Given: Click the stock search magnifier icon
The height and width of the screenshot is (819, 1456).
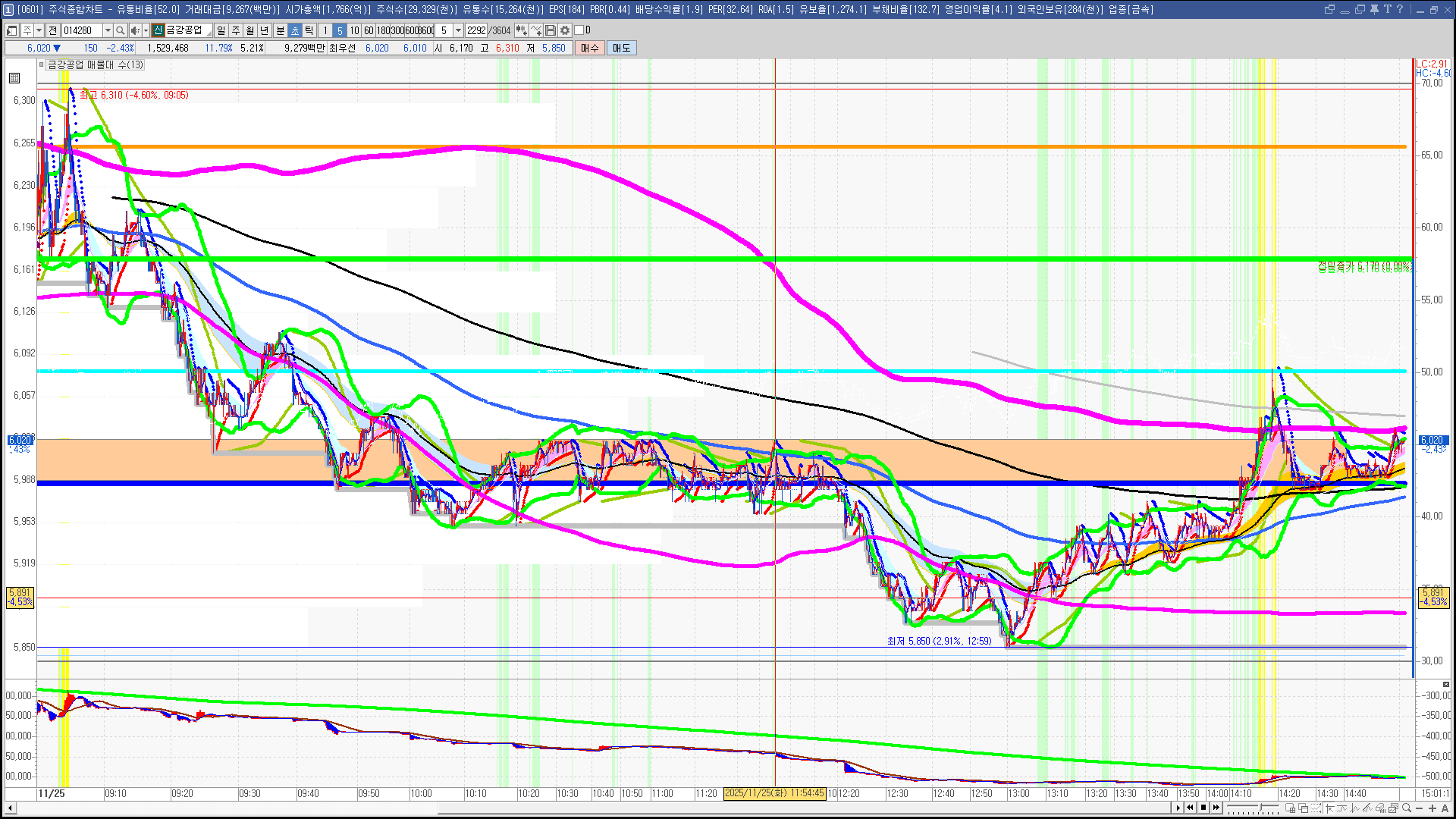Looking at the screenshot, I should (120, 30).
